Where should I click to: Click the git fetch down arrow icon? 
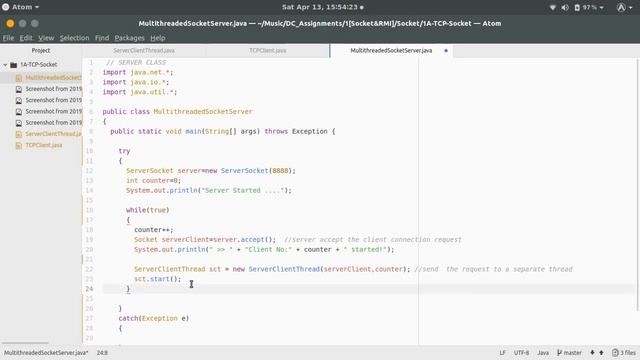[592, 353]
